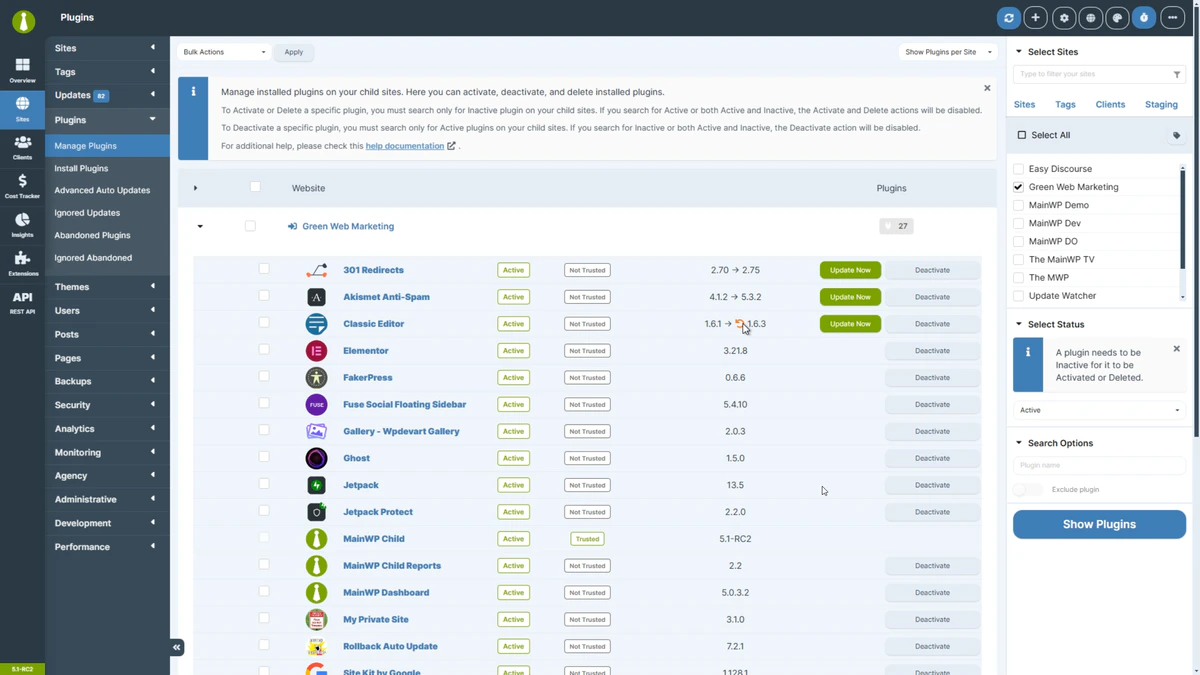Image resolution: width=1200 pixels, height=675 pixels.
Task: Click the Plugin name search field
Action: (1099, 465)
